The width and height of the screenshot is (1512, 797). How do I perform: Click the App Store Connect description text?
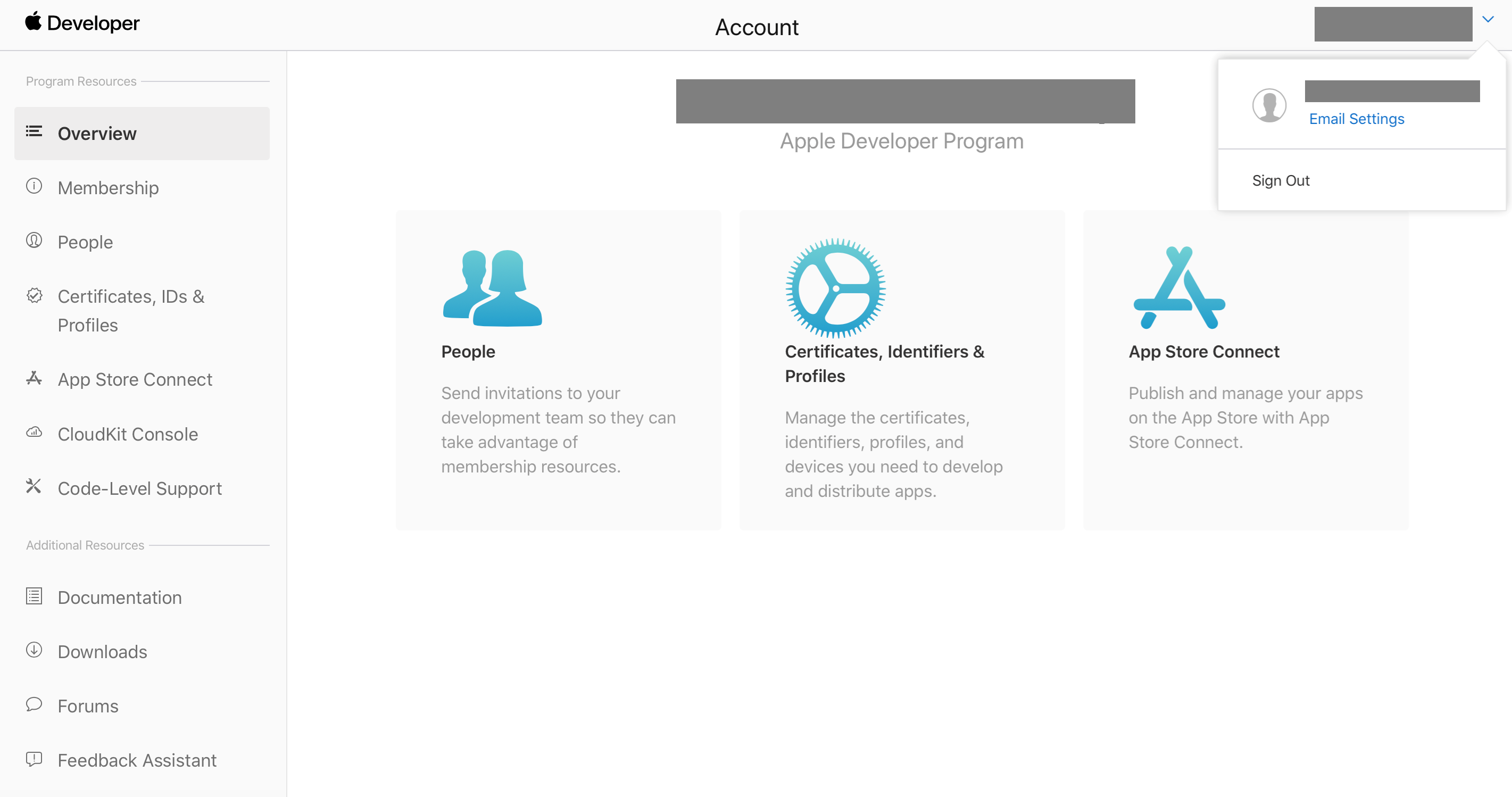pyautogui.click(x=1245, y=417)
